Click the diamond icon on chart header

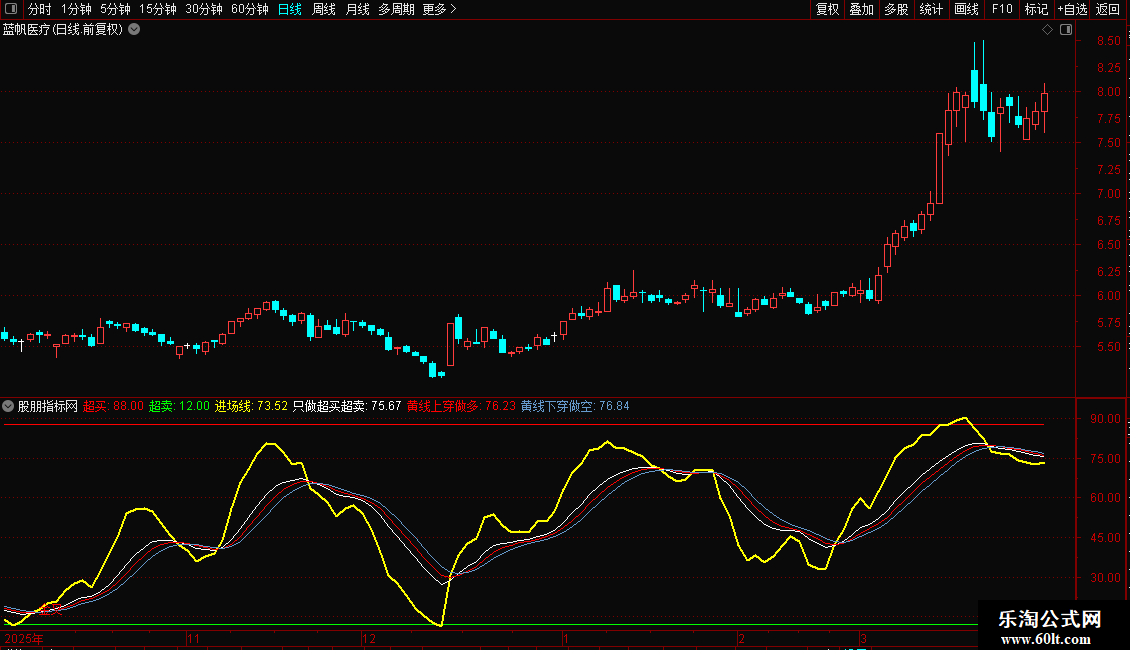pyautogui.click(x=1048, y=30)
